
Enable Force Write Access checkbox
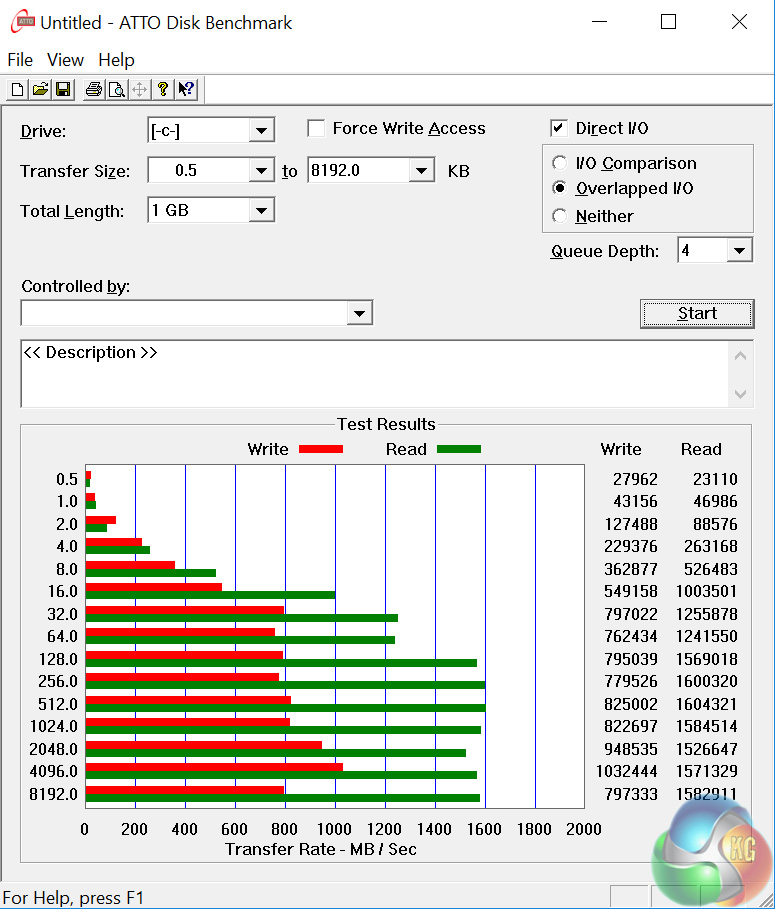(316, 128)
